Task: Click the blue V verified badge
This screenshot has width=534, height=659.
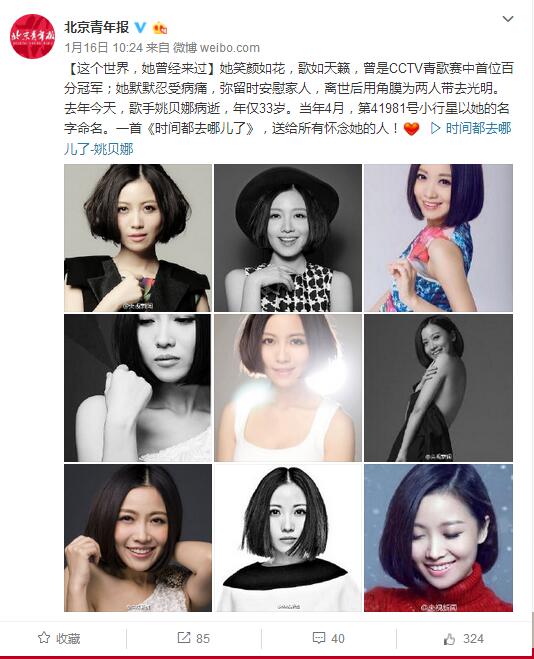Action: pos(140,28)
